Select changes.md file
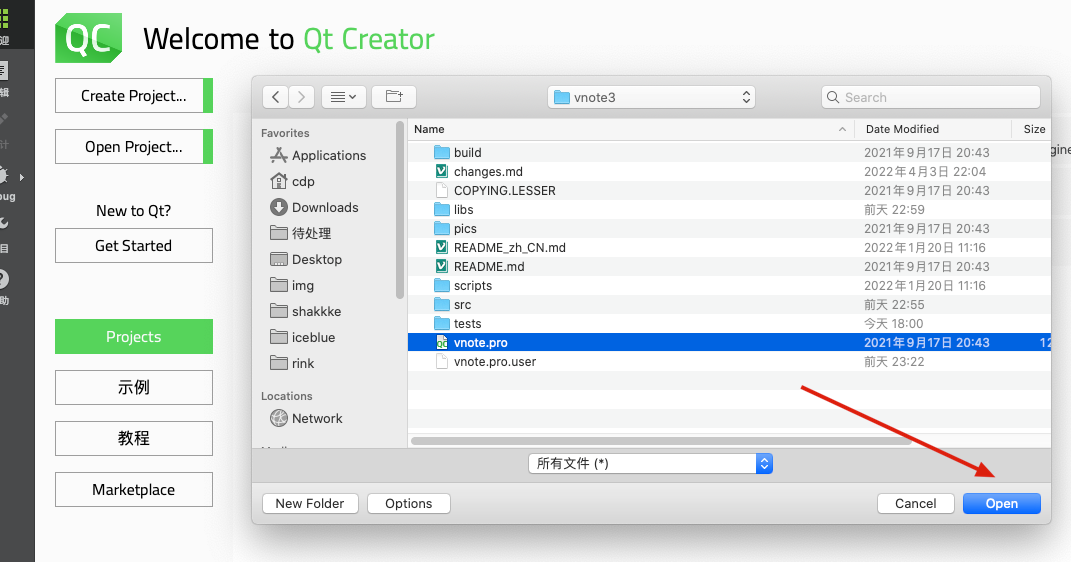This screenshot has width=1071, height=562. [x=729, y=171]
